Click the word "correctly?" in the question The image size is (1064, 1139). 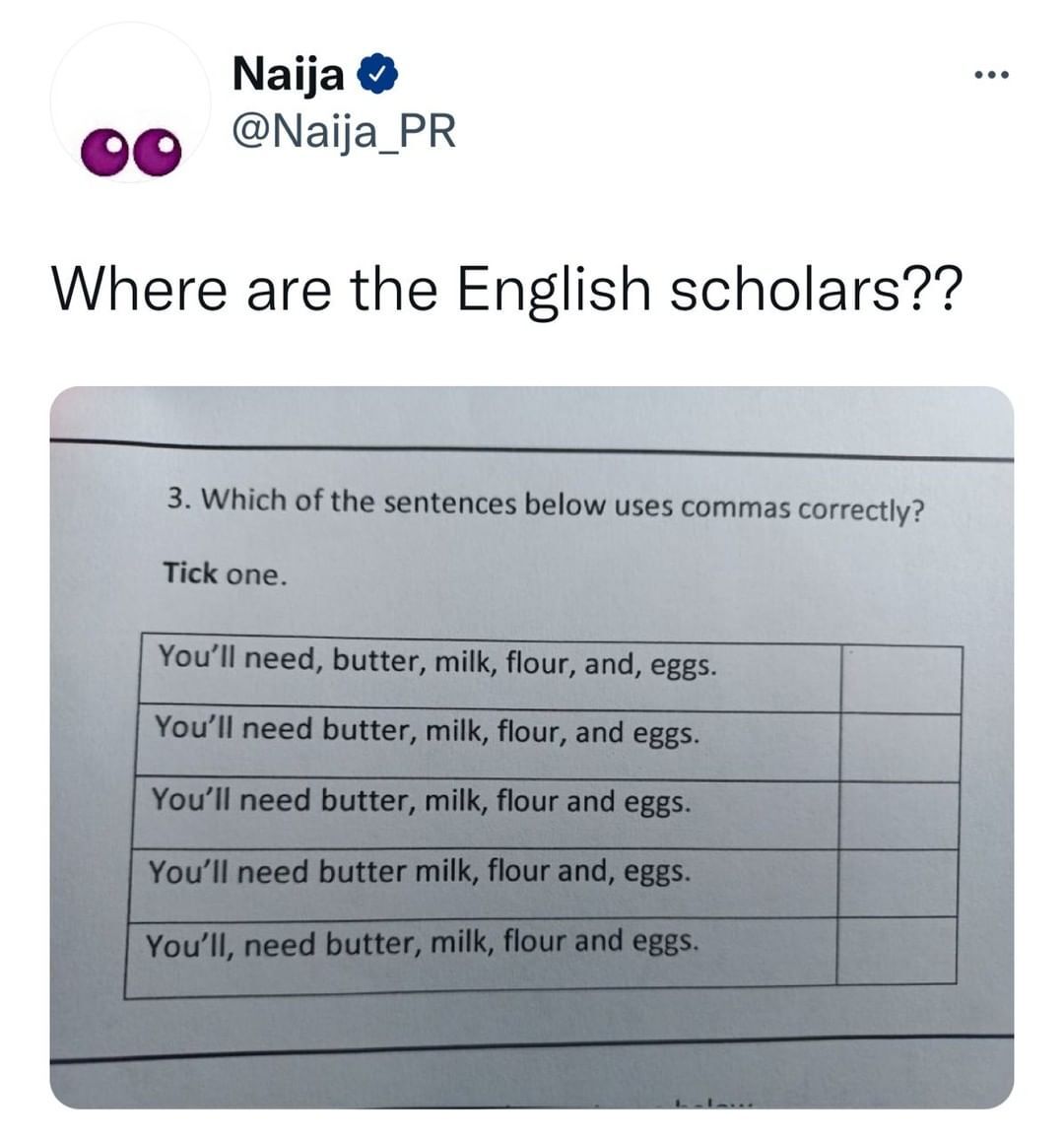coord(860,510)
